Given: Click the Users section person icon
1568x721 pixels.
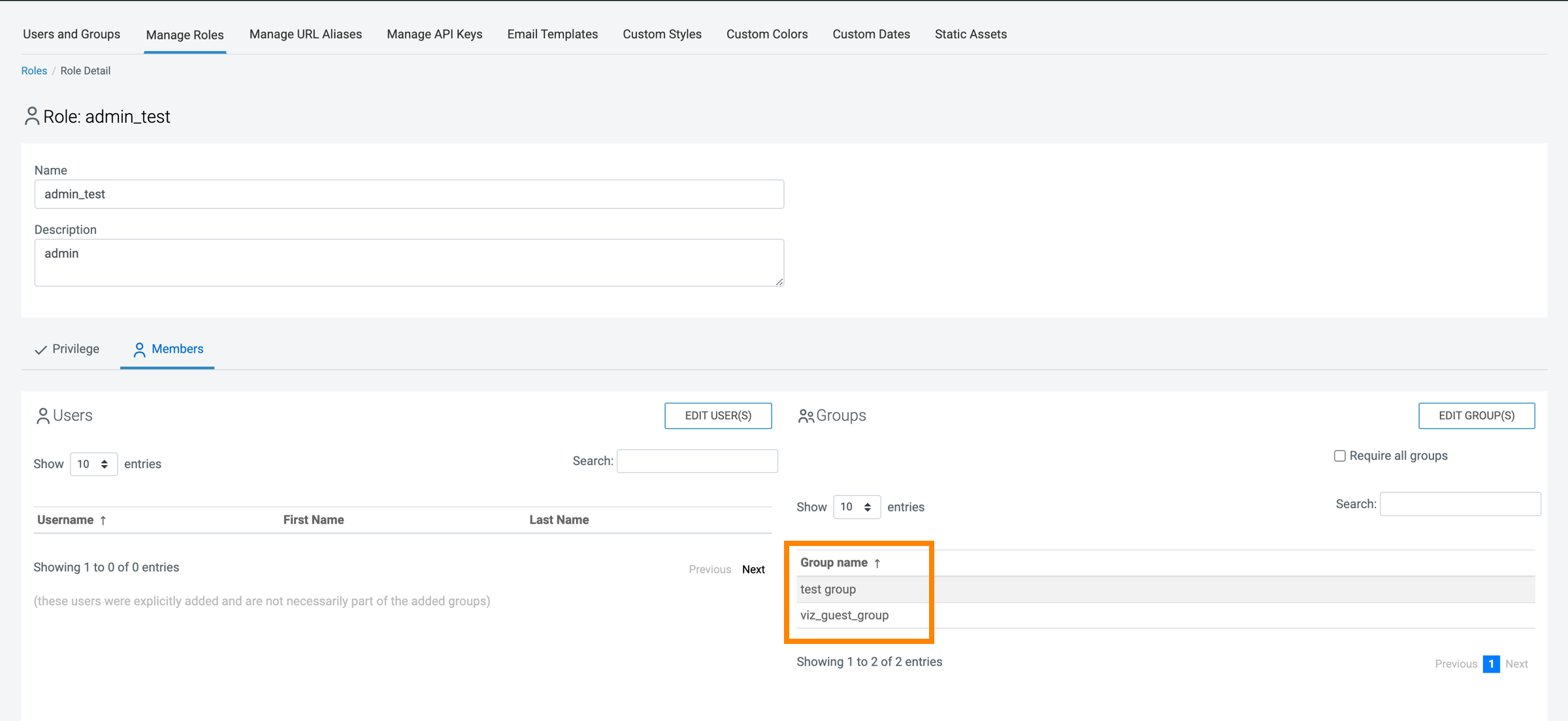Looking at the screenshot, I should (x=43, y=416).
